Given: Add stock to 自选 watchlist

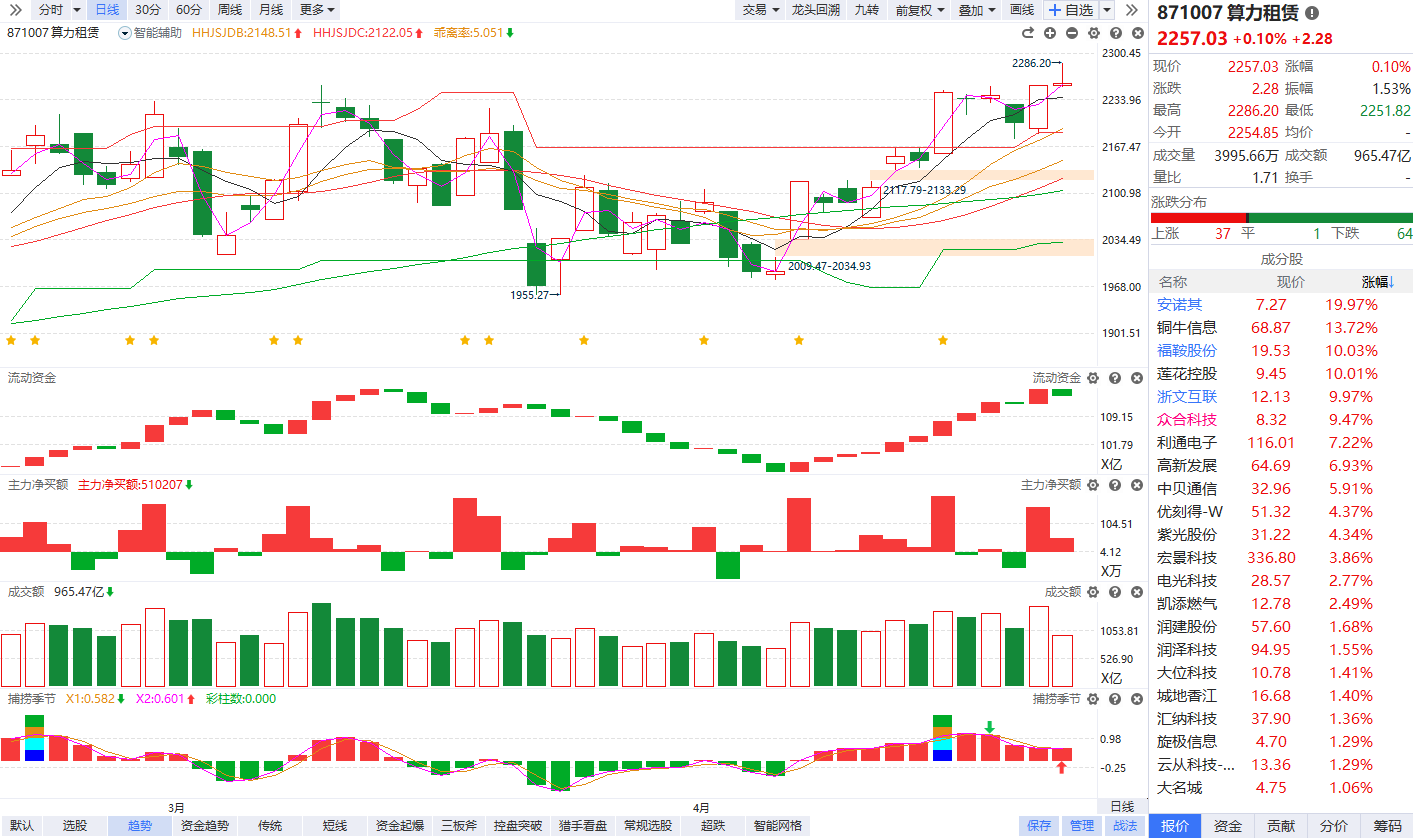Looking at the screenshot, I should click(1070, 10).
